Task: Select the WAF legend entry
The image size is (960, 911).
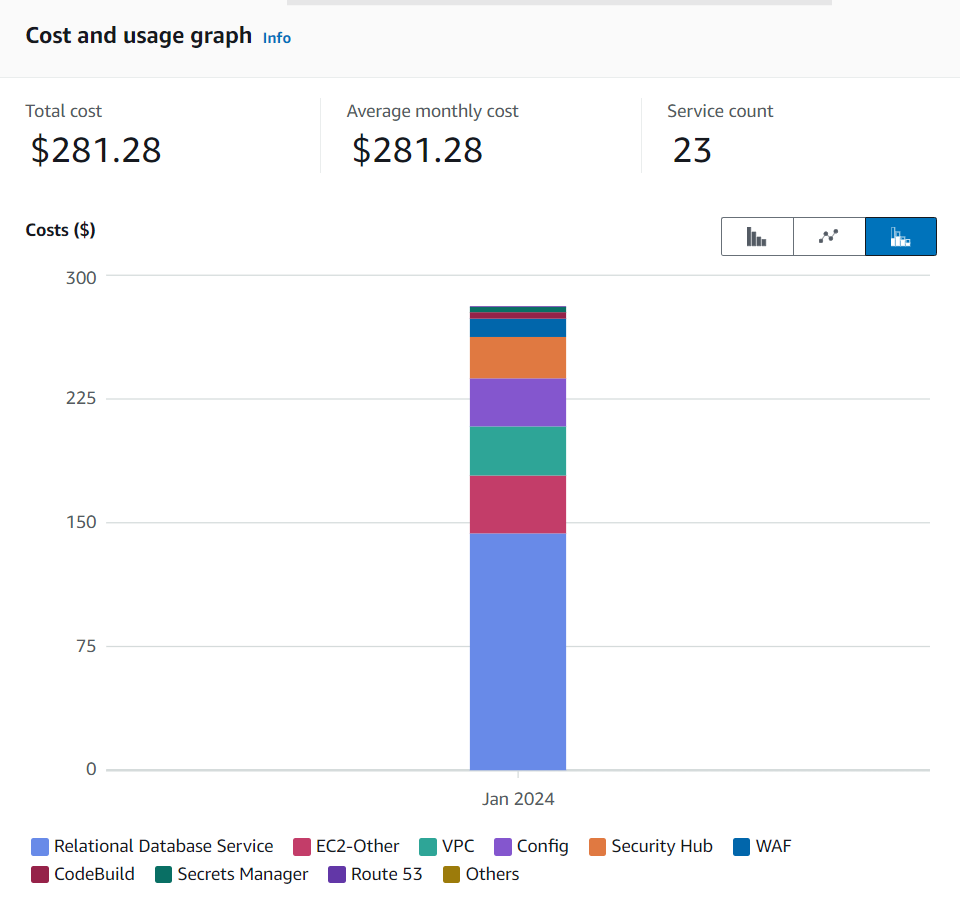Action: point(762,846)
